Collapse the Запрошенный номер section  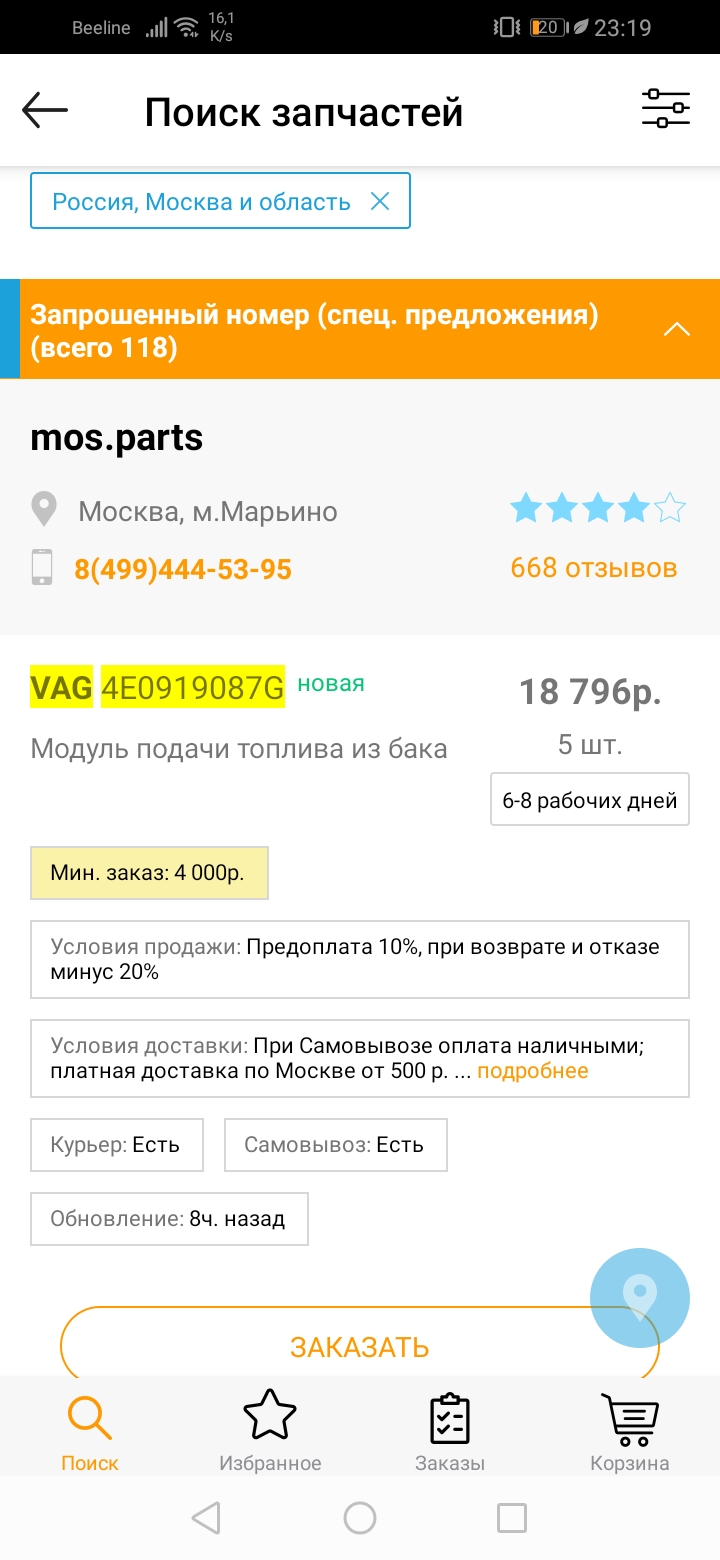point(677,329)
